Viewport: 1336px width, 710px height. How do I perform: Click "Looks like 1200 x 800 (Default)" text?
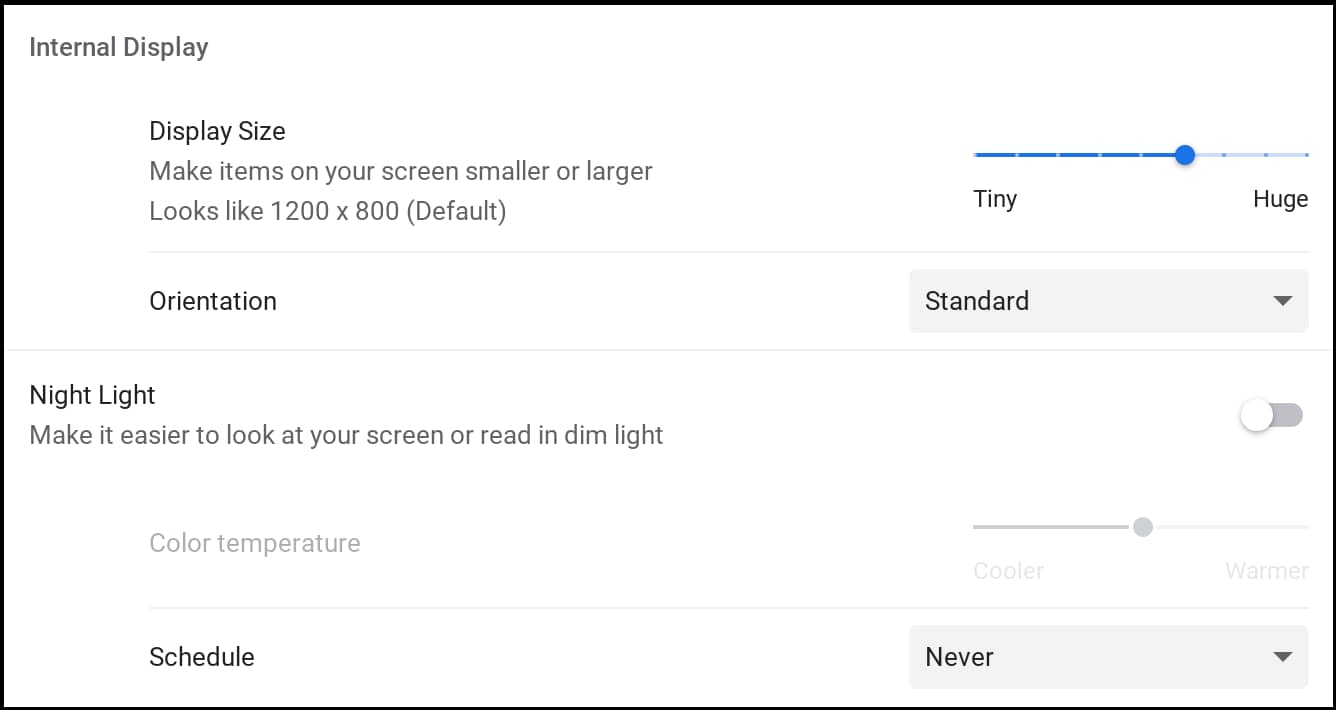pos(327,211)
